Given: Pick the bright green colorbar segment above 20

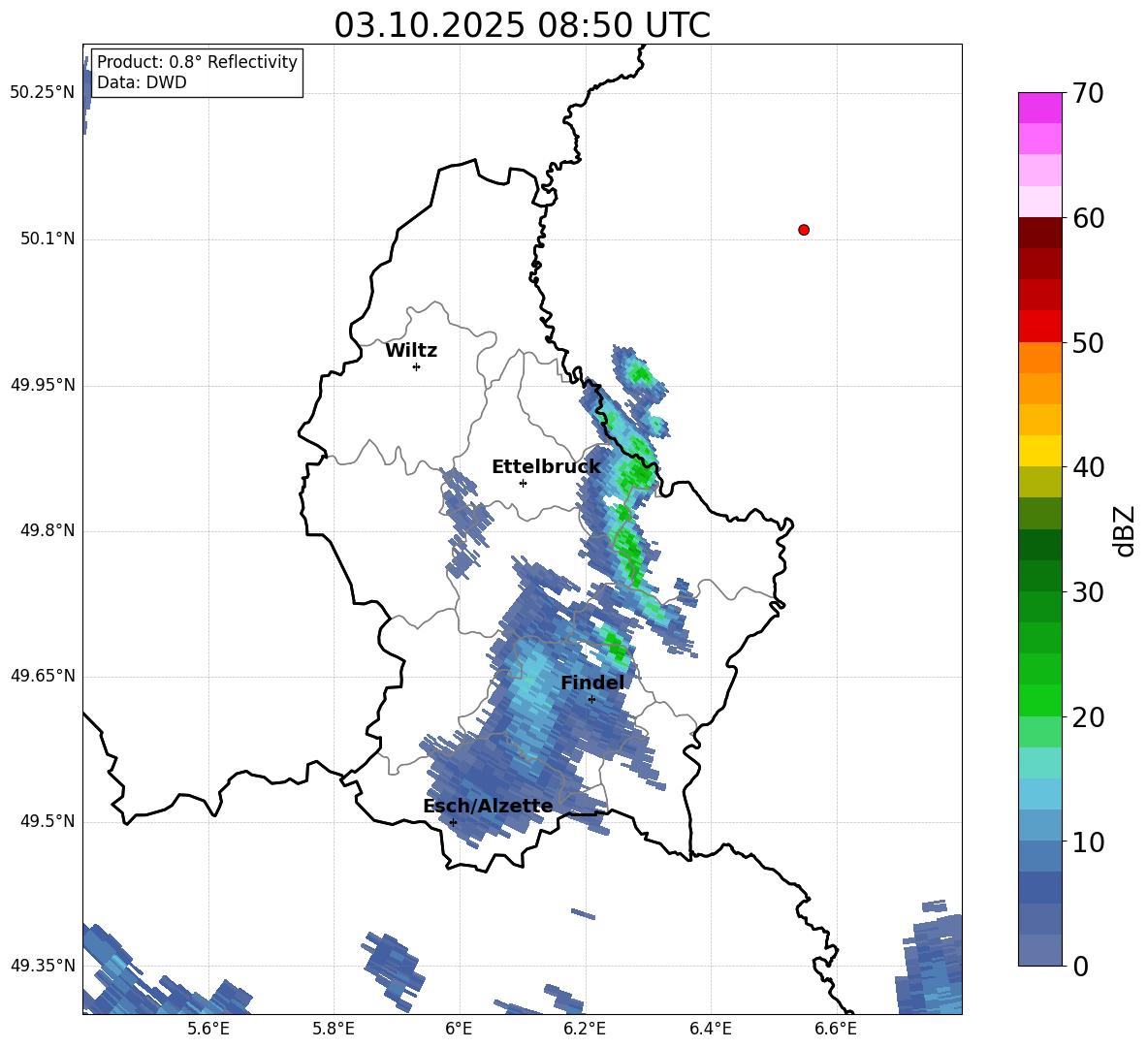Looking at the screenshot, I should pos(1039,700).
